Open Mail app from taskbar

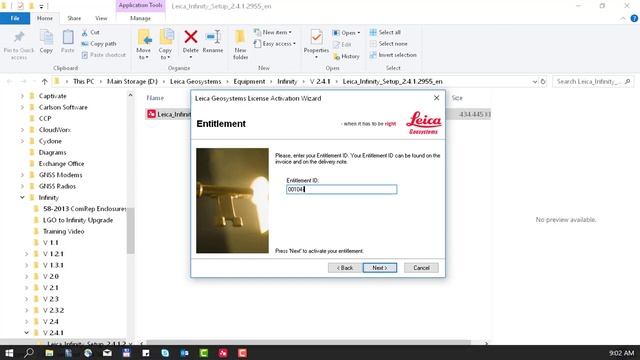click(107, 353)
